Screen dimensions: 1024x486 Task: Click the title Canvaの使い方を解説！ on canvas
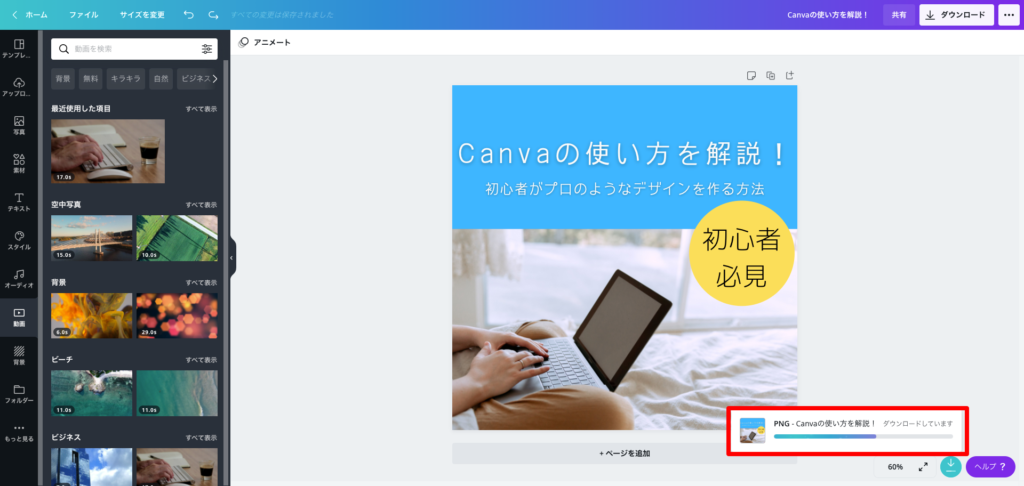pos(624,155)
